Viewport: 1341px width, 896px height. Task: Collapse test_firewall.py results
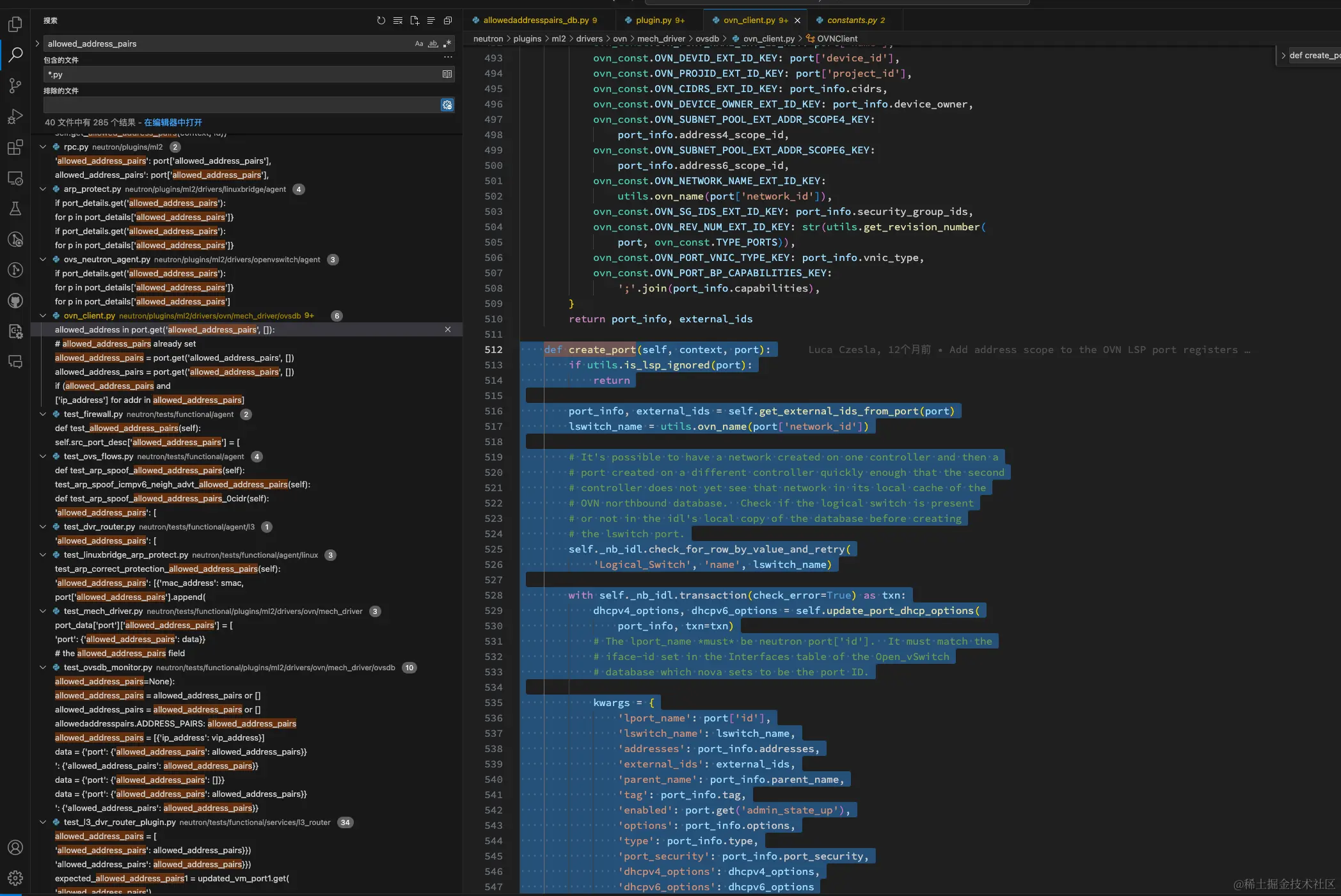click(x=43, y=414)
